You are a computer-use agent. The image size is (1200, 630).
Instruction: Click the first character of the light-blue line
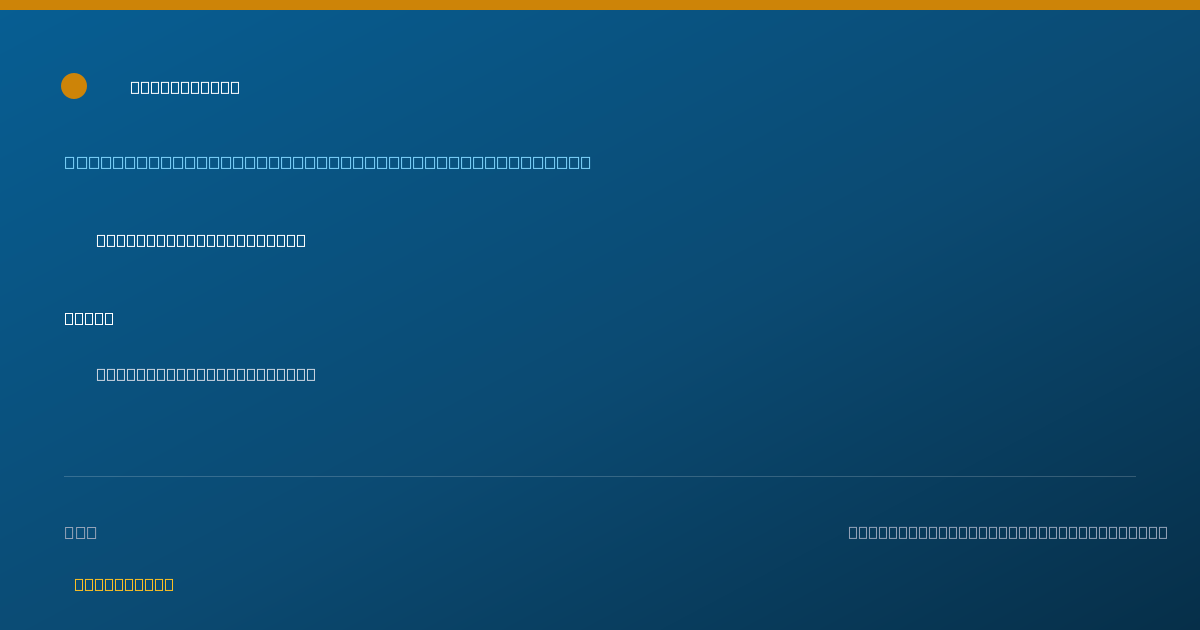69,162
